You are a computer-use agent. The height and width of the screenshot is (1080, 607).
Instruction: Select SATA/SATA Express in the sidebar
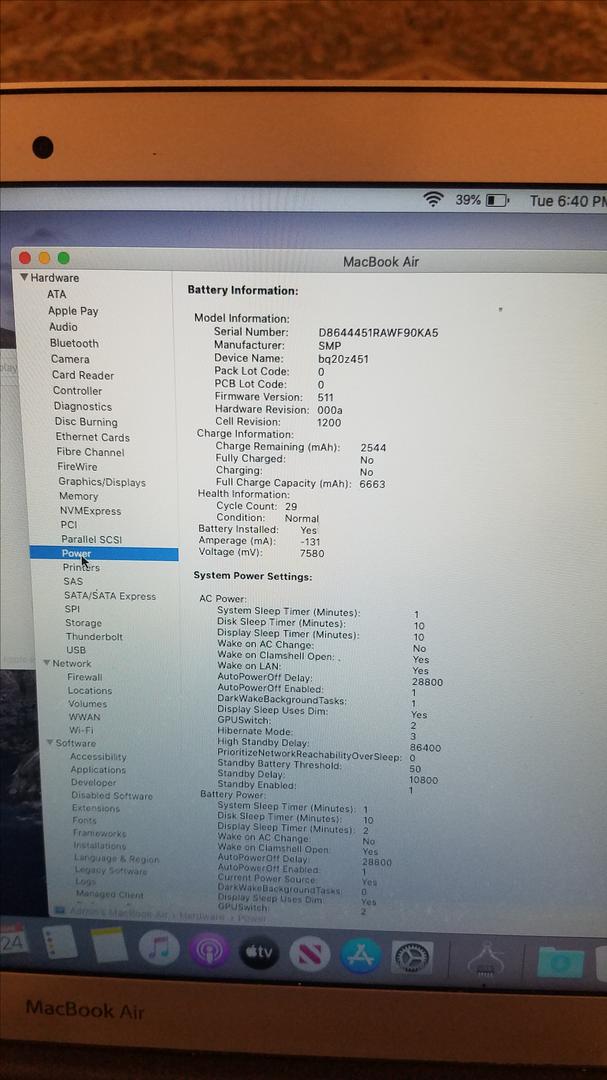click(110, 596)
